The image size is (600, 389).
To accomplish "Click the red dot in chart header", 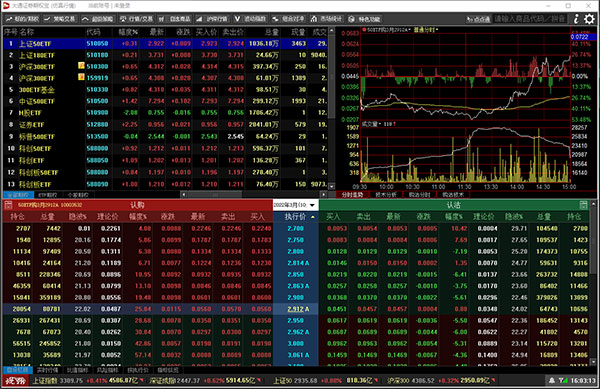I will (364, 29).
